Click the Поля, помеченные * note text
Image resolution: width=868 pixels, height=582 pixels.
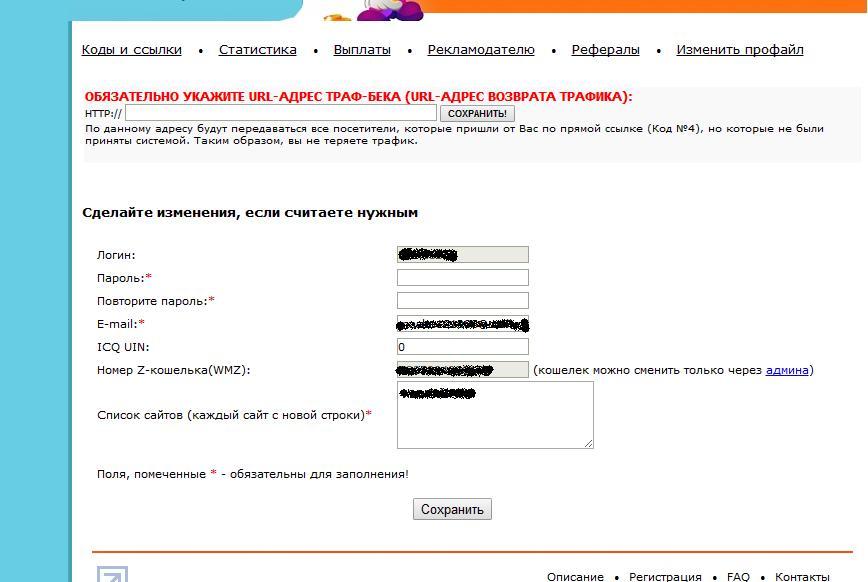click(252, 474)
